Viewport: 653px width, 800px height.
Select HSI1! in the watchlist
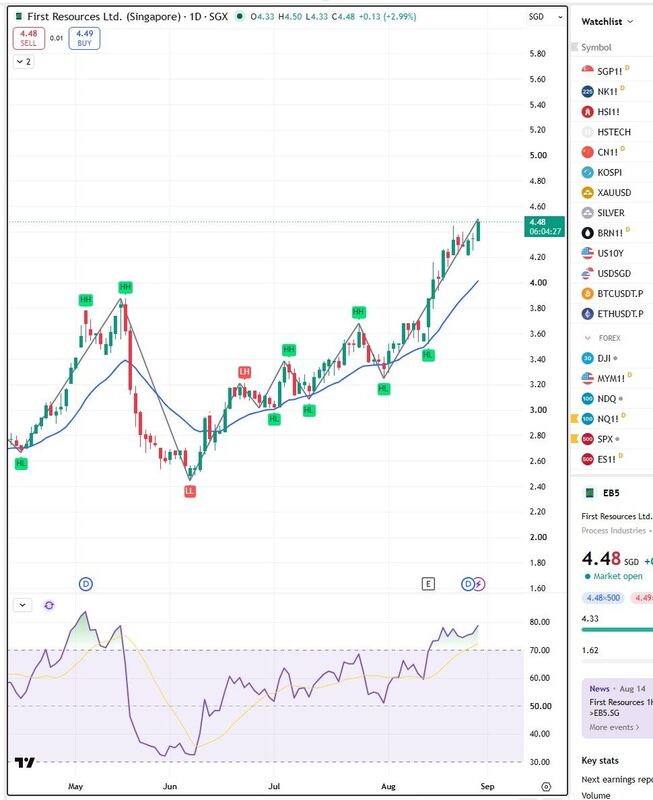[612, 112]
